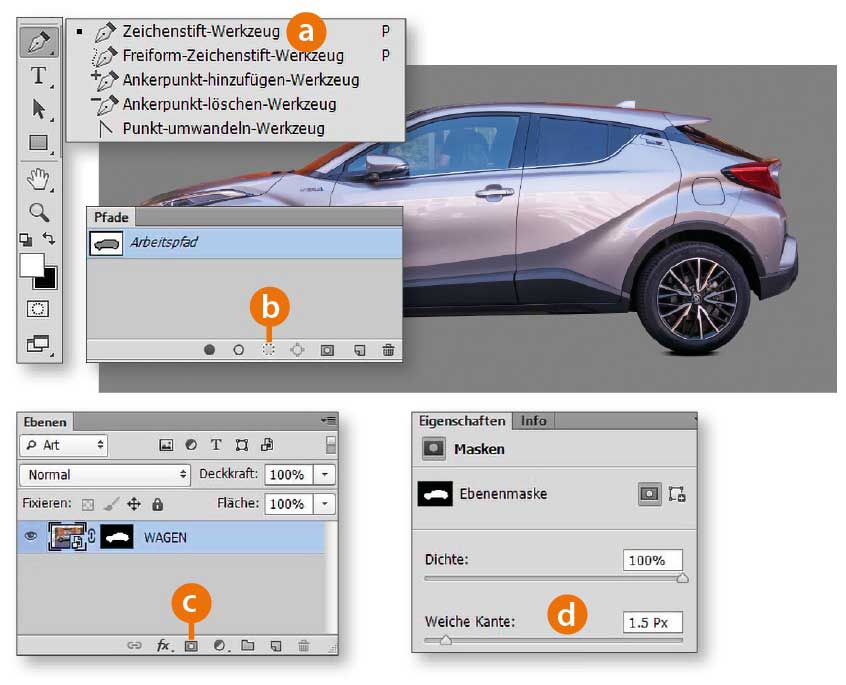This screenshot has height=685, width=846.
Task: Toggle layer filtering switch
Action: point(331,446)
